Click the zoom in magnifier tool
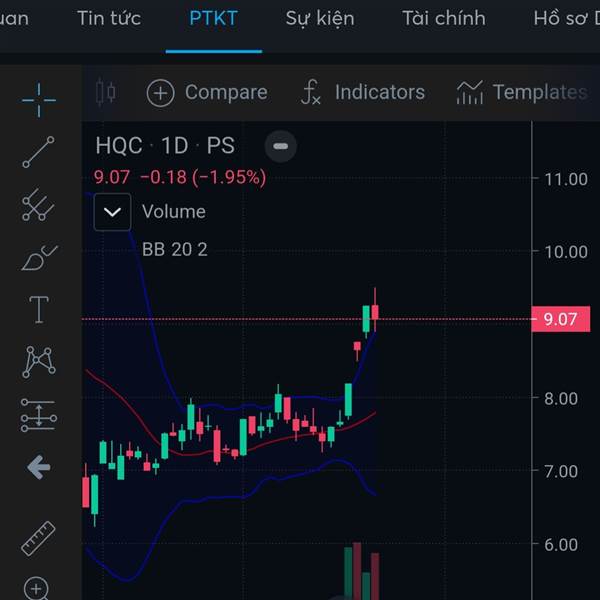Image resolution: width=600 pixels, height=600 pixels. coord(37,588)
